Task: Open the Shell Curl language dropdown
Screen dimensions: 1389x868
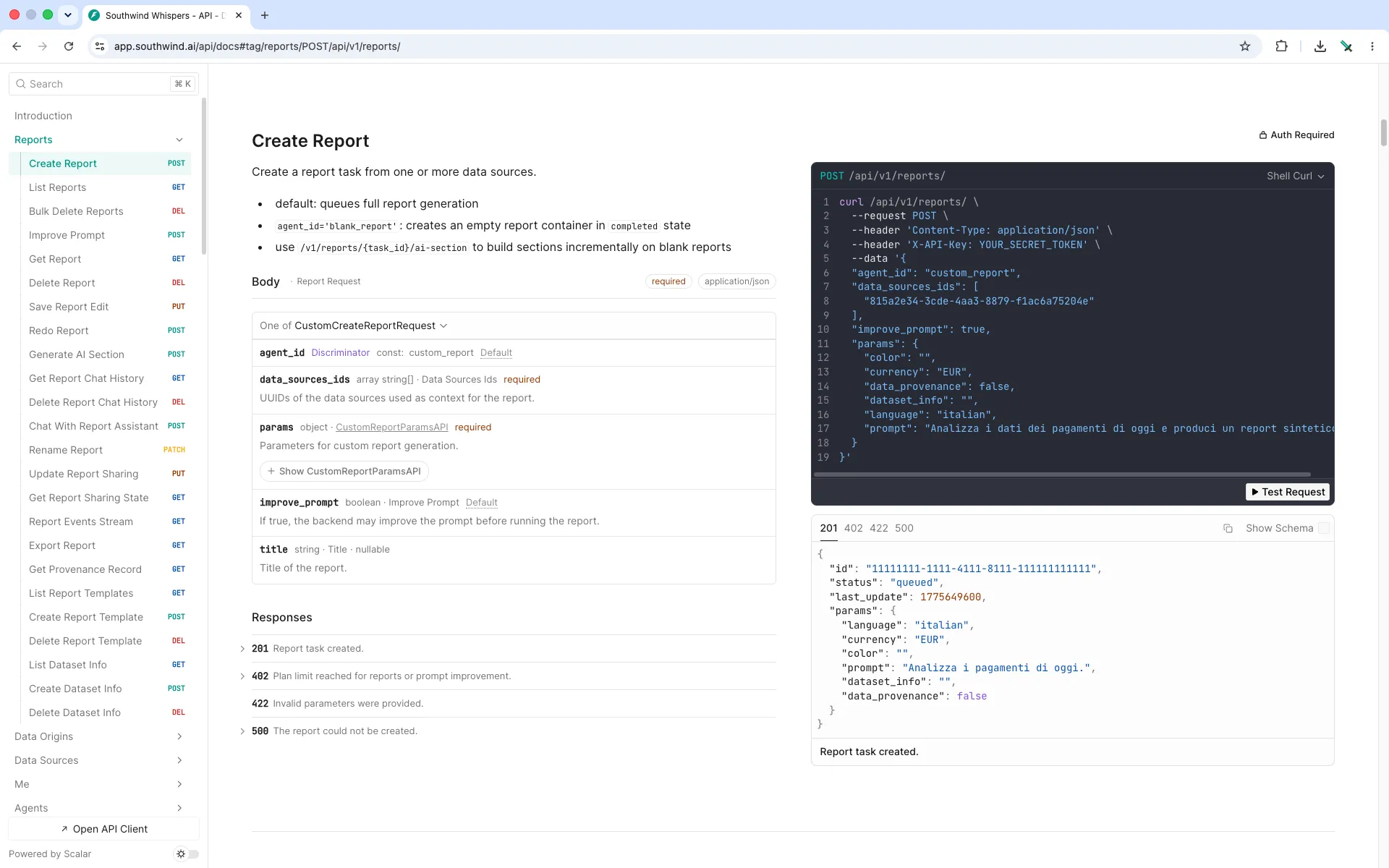Action: tap(1295, 176)
